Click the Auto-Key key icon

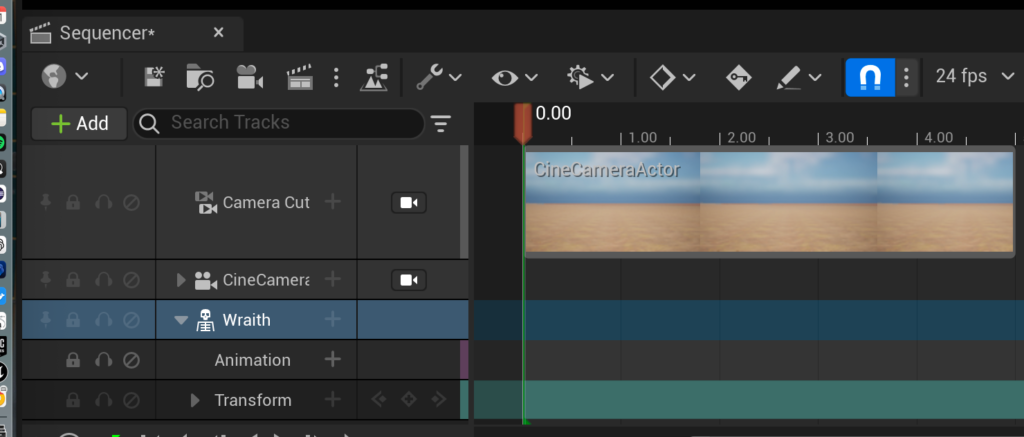click(x=738, y=77)
